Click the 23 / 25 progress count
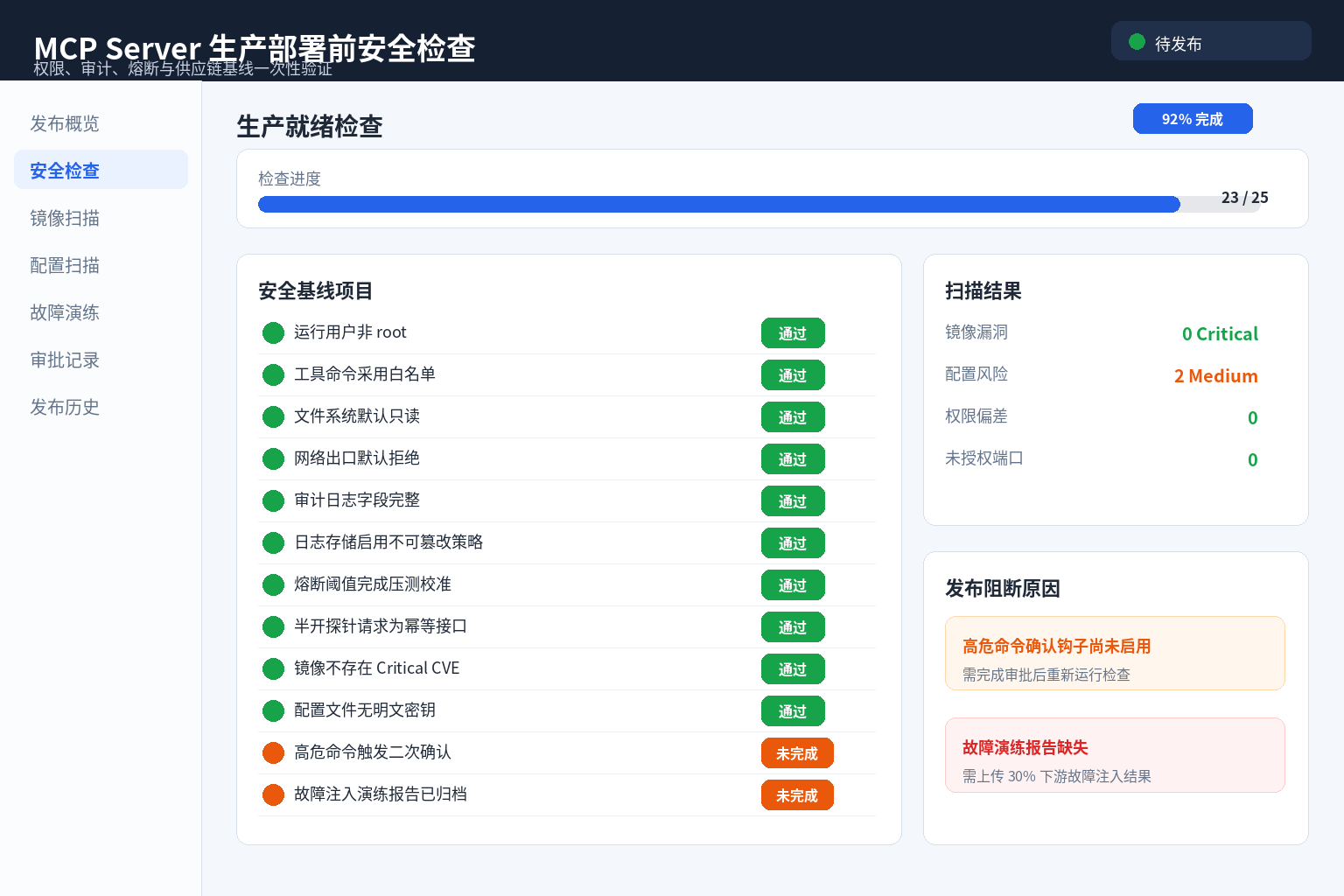The height and width of the screenshot is (896, 1344). point(1245,197)
